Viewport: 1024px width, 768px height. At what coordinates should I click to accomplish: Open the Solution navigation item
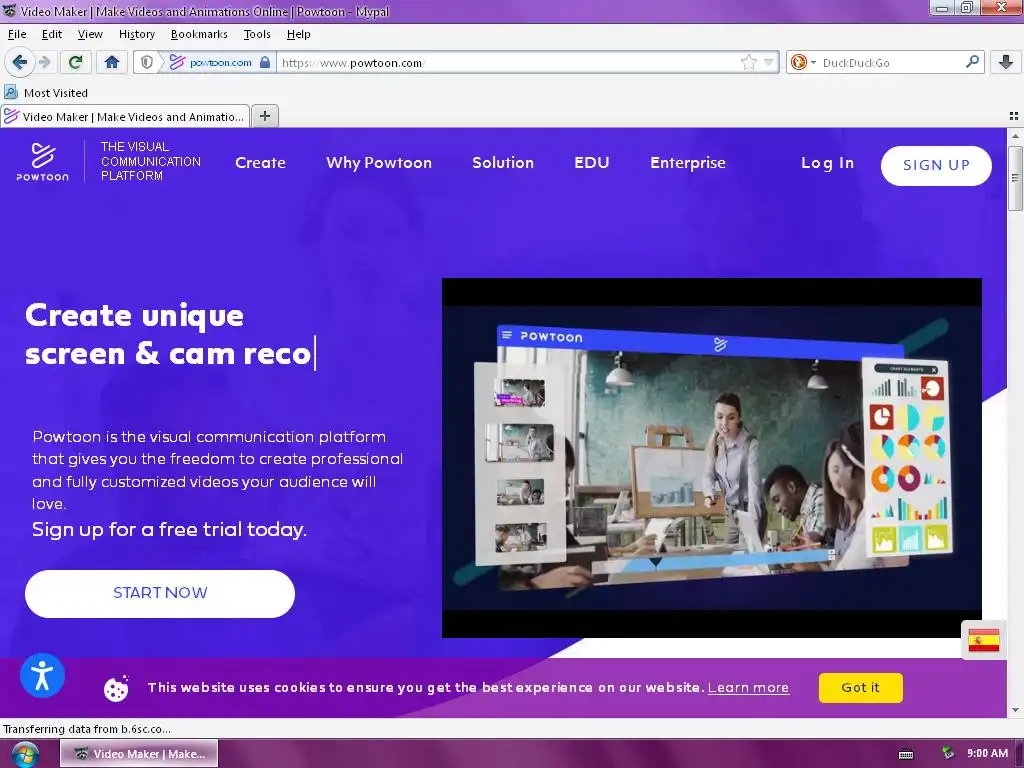[x=503, y=163]
